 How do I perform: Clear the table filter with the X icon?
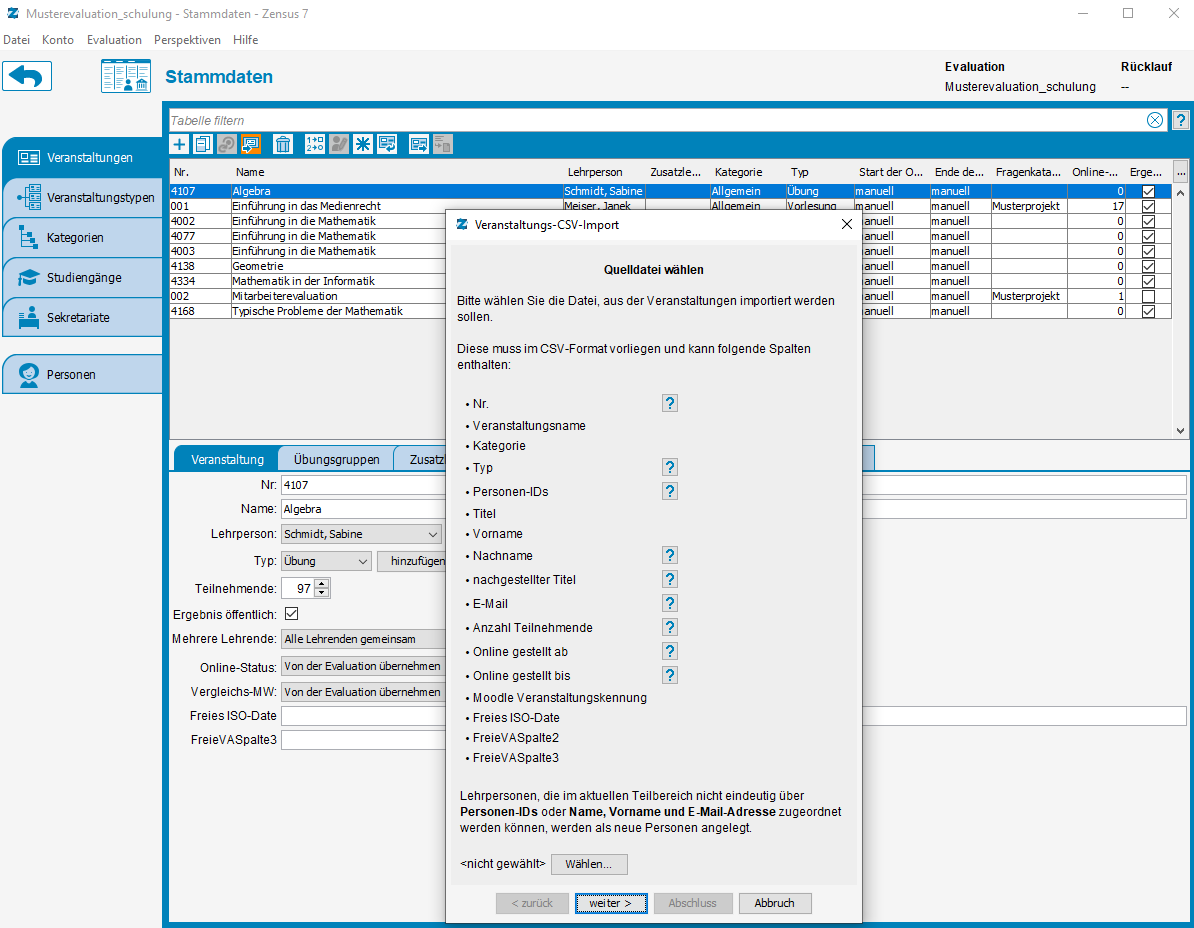coord(1155,120)
